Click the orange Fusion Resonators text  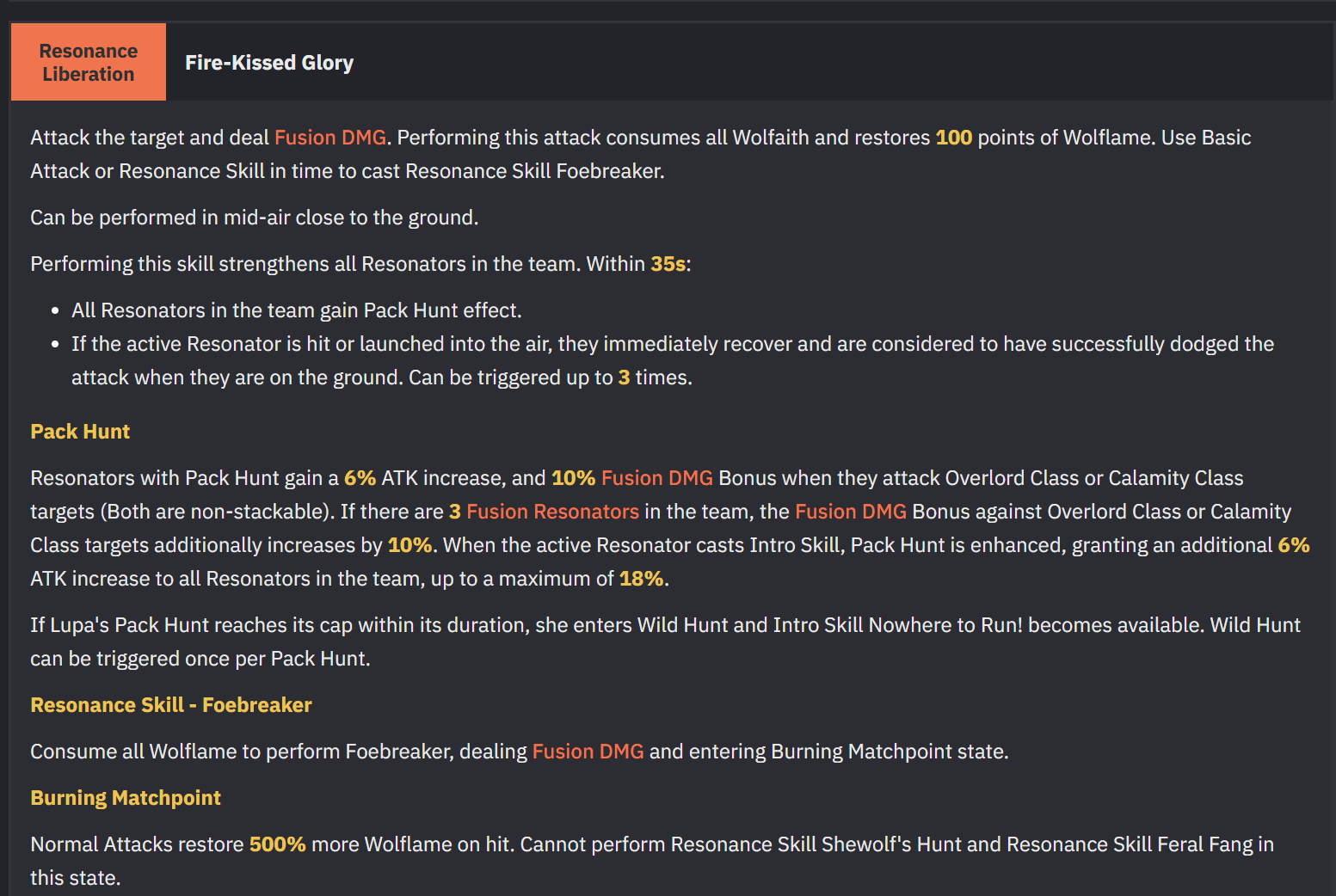point(552,512)
